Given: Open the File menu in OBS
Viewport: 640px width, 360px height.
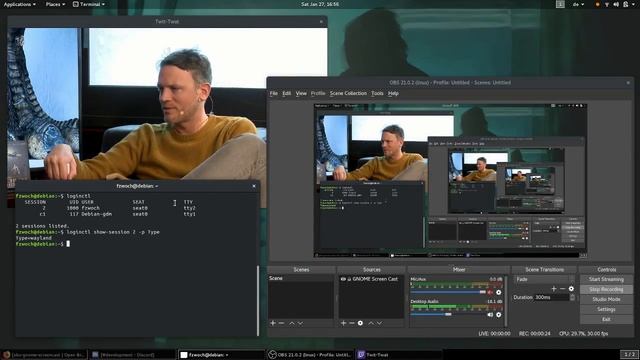Looking at the screenshot, I should (x=273, y=93).
